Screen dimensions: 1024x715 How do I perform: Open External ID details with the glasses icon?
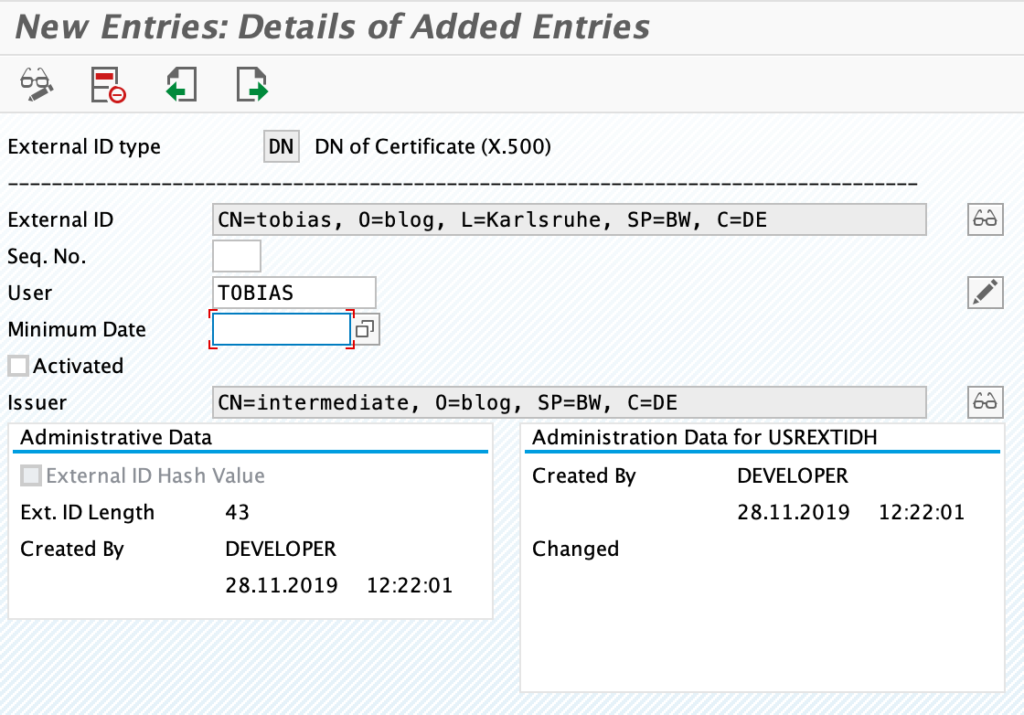pyautogui.click(x=984, y=219)
